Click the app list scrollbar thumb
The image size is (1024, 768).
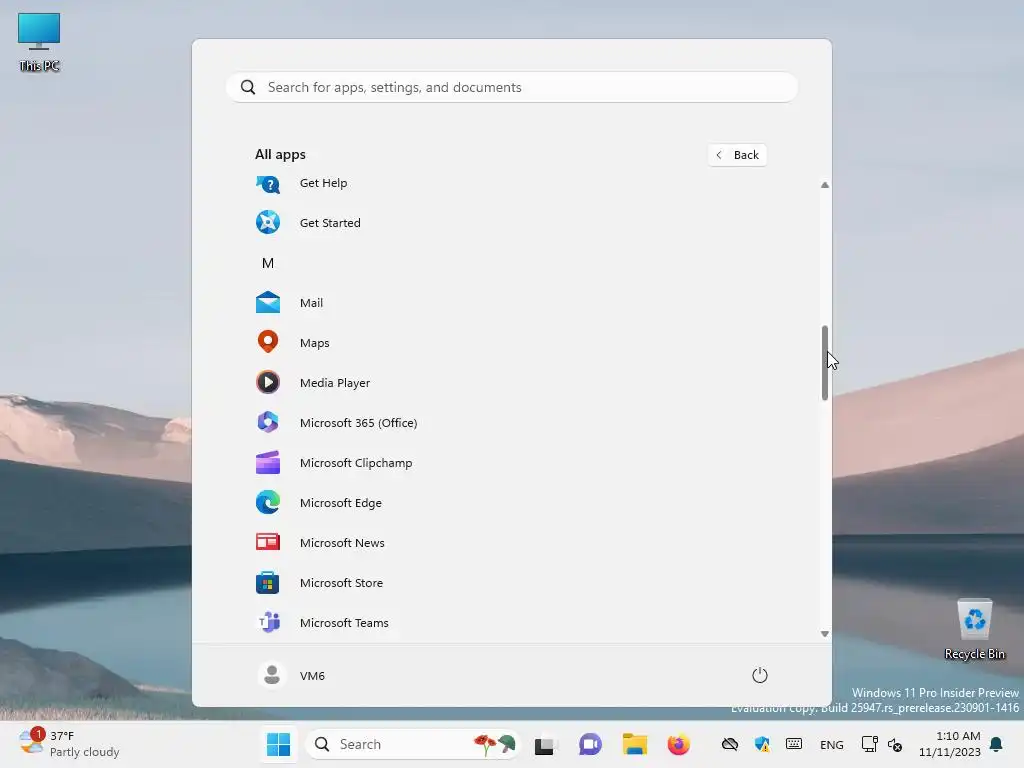(x=825, y=362)
